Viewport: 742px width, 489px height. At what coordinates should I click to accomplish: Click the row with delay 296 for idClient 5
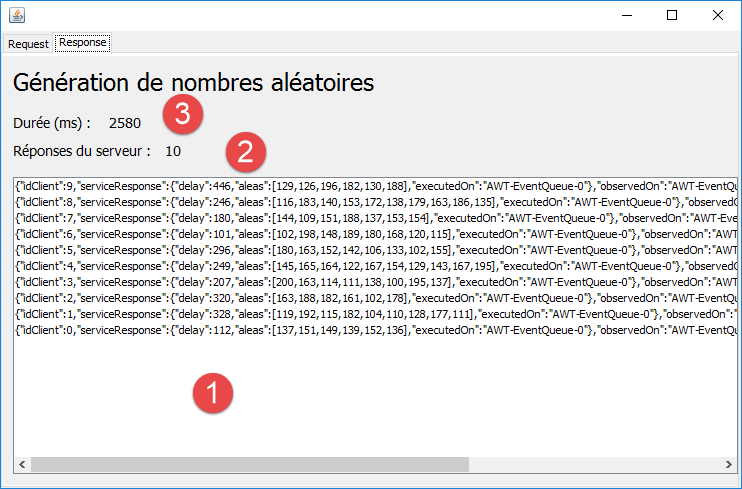pyautogui.click(x=300, y=250)
